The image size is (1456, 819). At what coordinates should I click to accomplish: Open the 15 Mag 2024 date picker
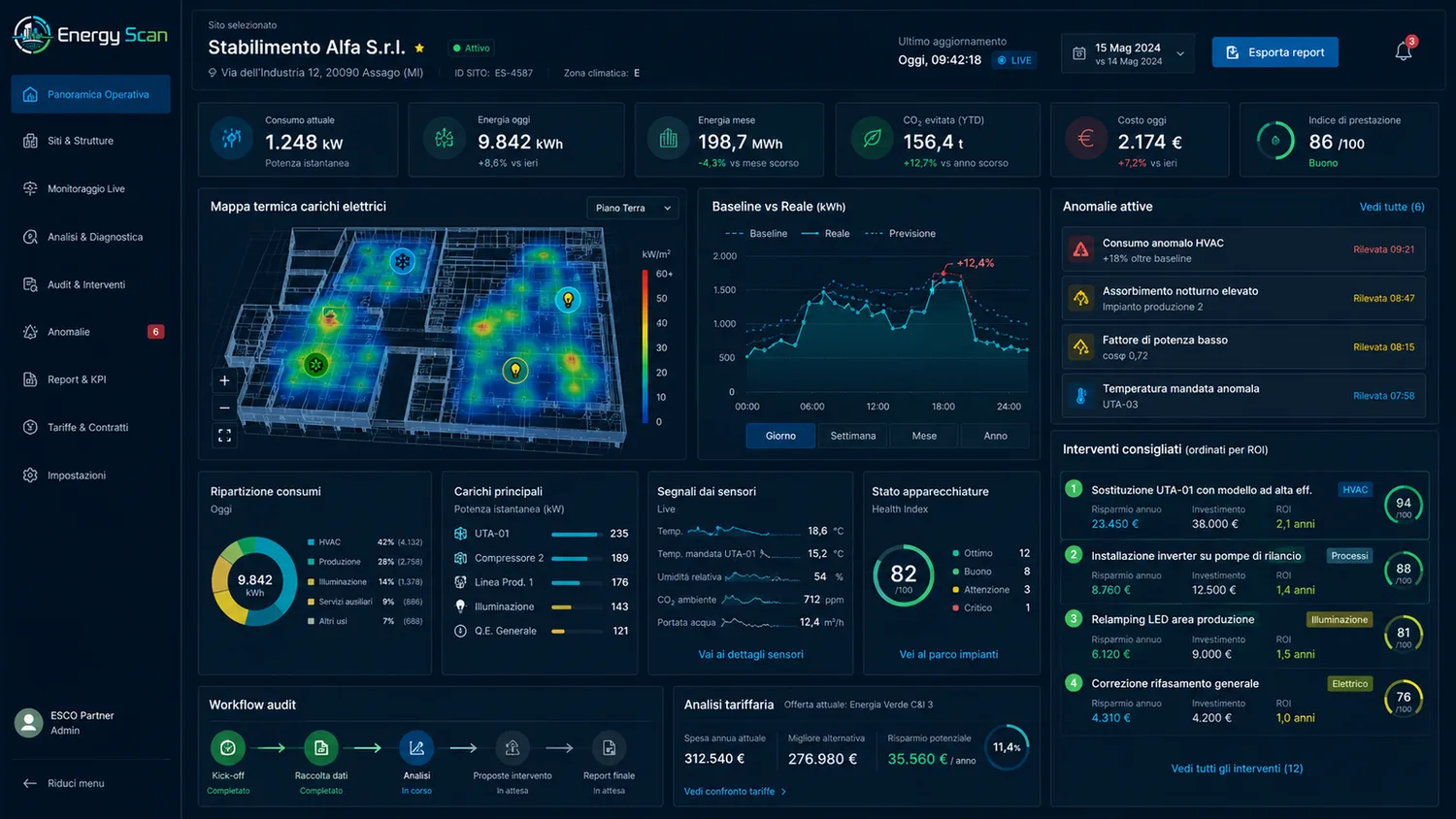tap(1130, 53)
